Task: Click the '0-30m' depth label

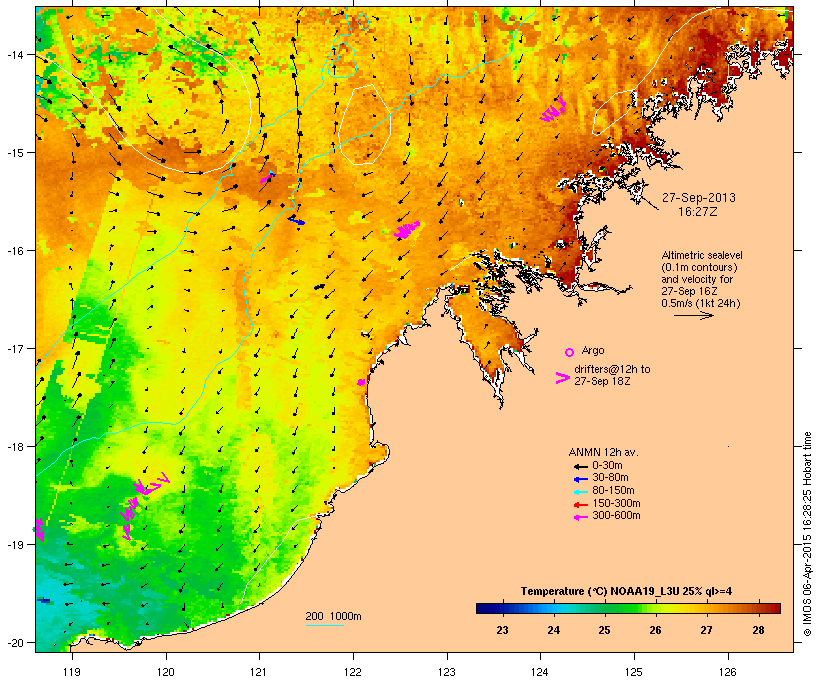Action: [607, 466]
